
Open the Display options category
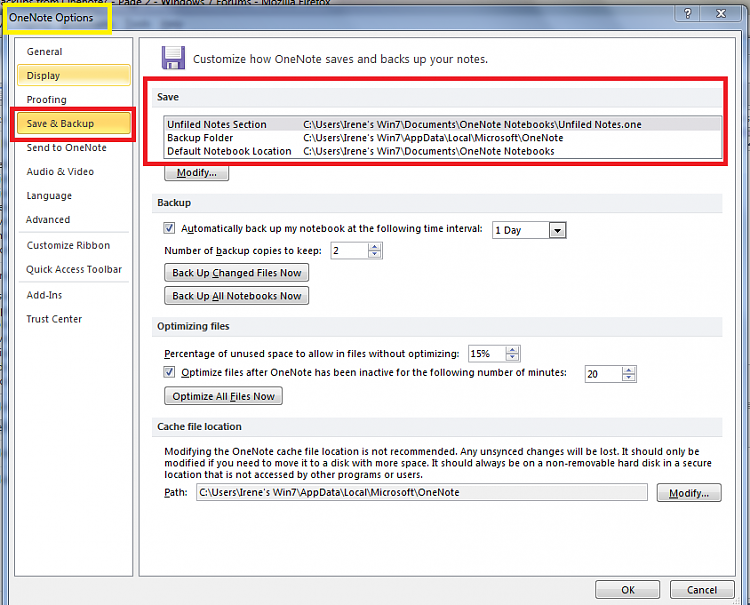[x=73, y=76]
